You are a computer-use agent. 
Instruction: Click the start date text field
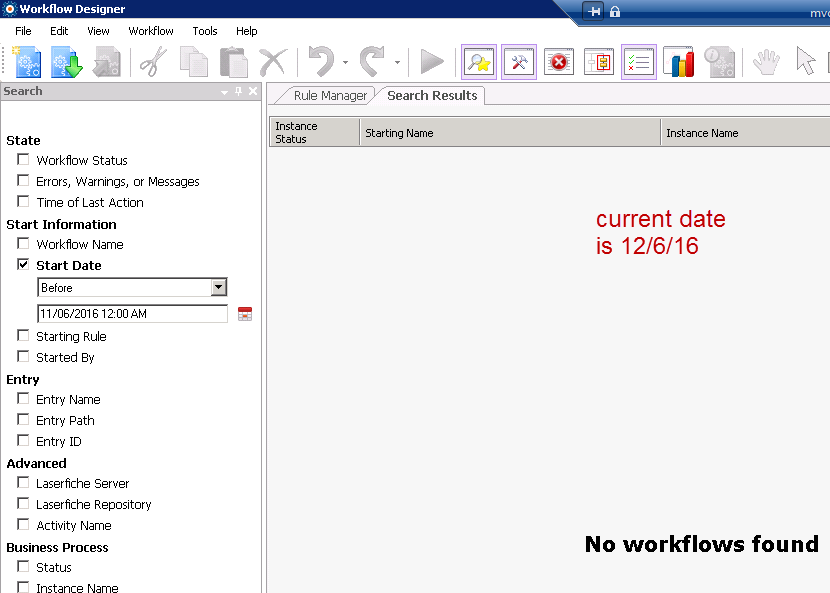(132, 314)
